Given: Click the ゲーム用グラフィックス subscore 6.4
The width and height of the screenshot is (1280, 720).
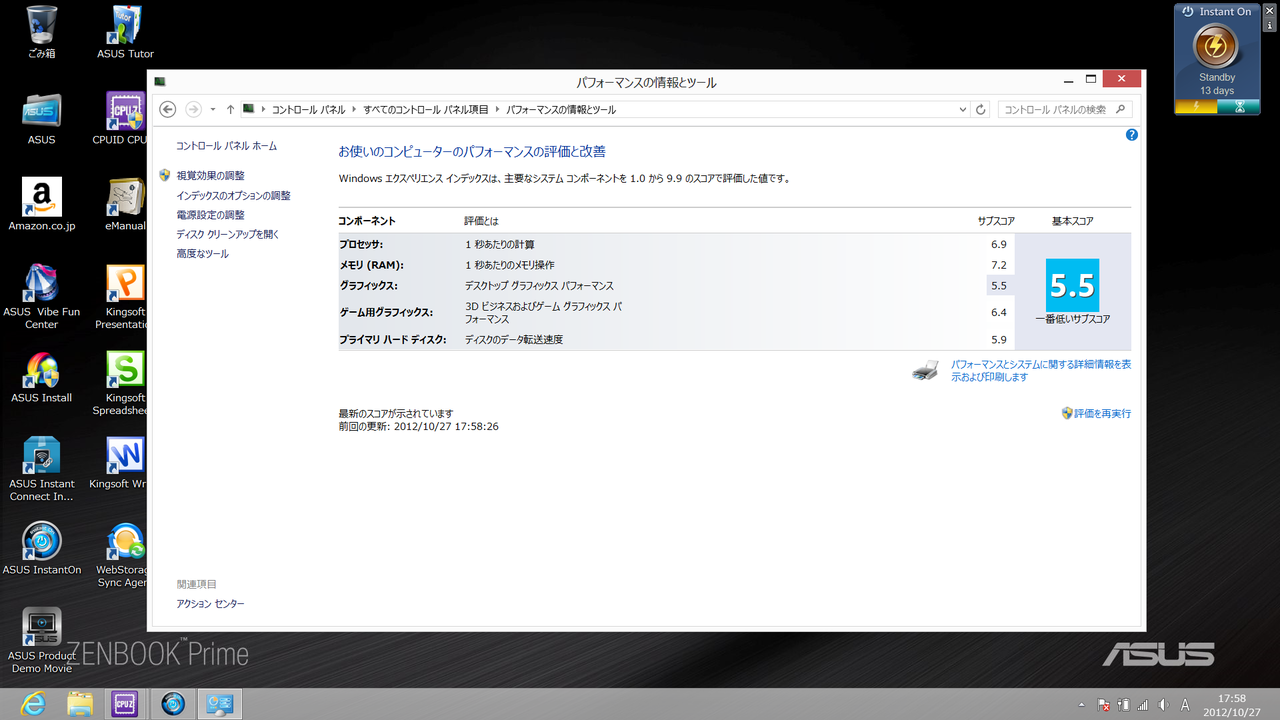Looking at the screenshot, I should 998,313.
